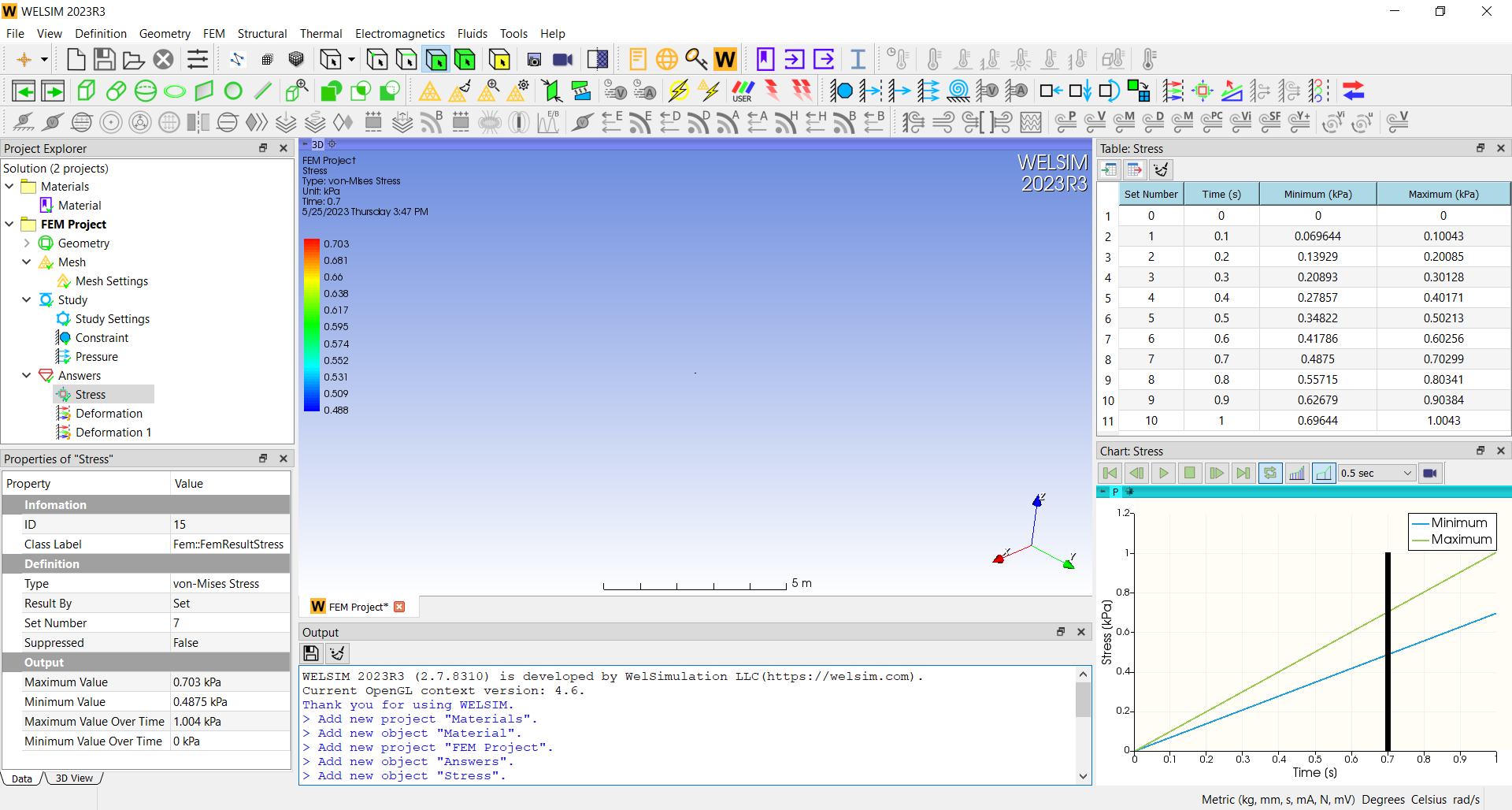Click the record video toolbar icon
1512x810 pixels.
562,59
